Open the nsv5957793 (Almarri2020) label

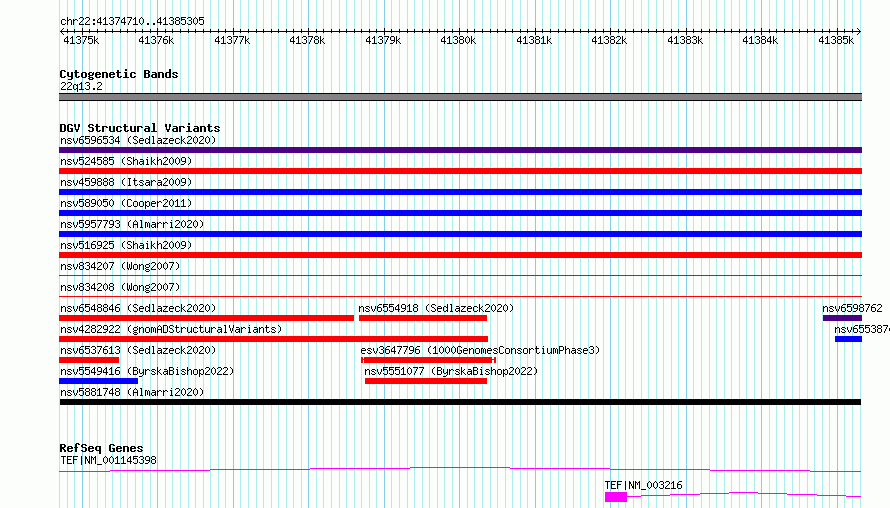(x=132, y=224)
